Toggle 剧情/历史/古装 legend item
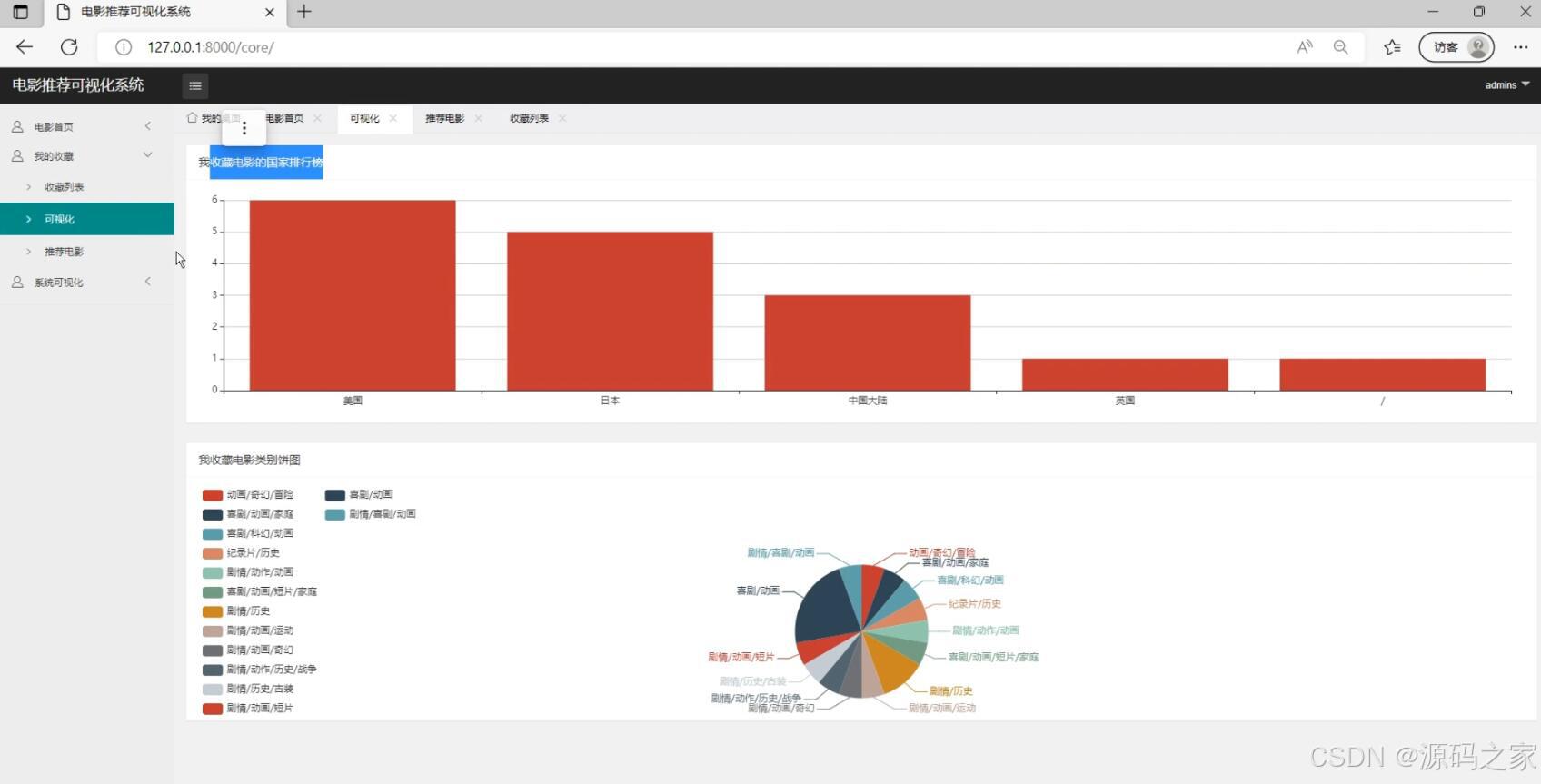 click(248, 689)
